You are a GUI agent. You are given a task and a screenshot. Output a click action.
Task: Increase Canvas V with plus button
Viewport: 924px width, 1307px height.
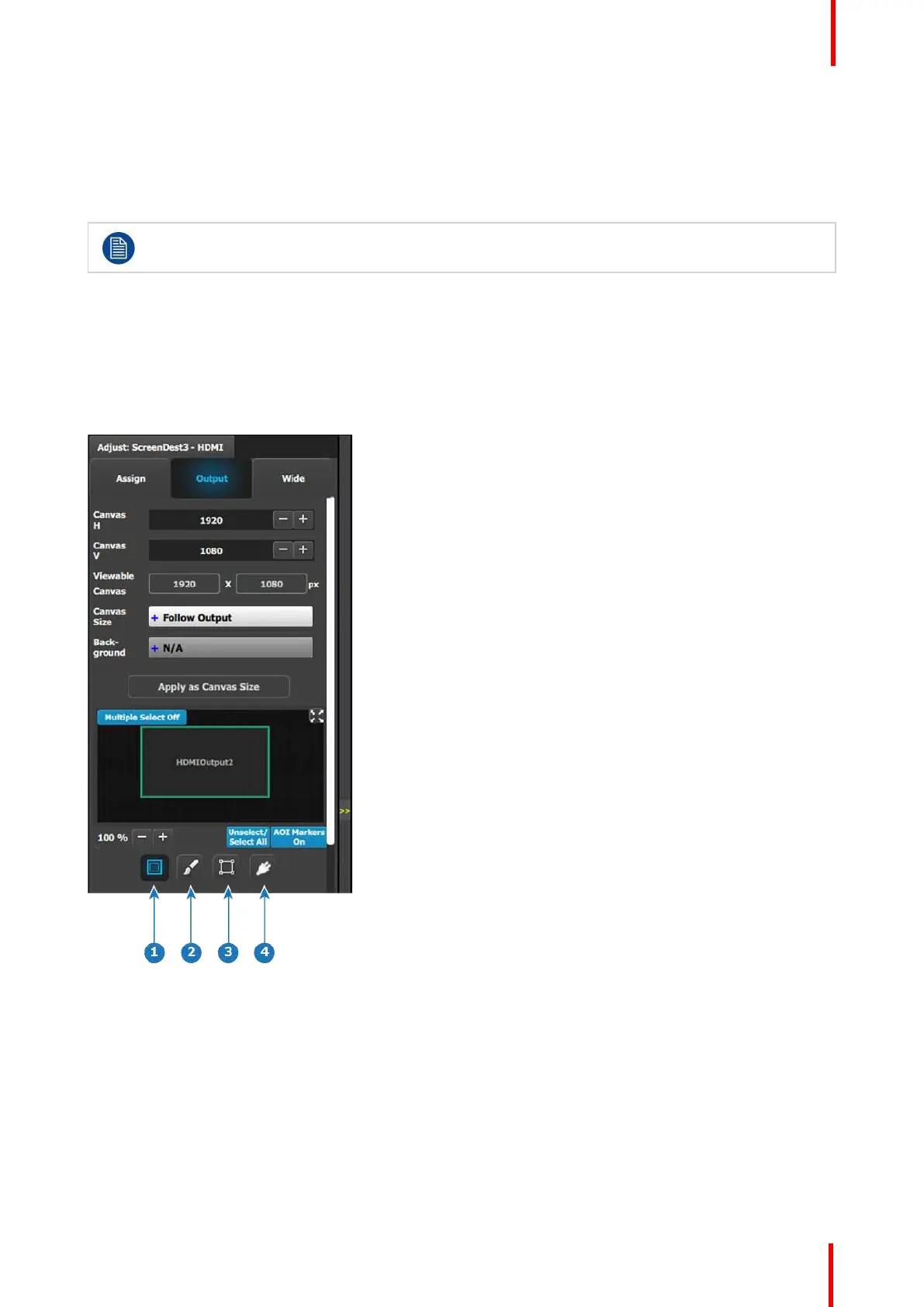click(303, 549)
